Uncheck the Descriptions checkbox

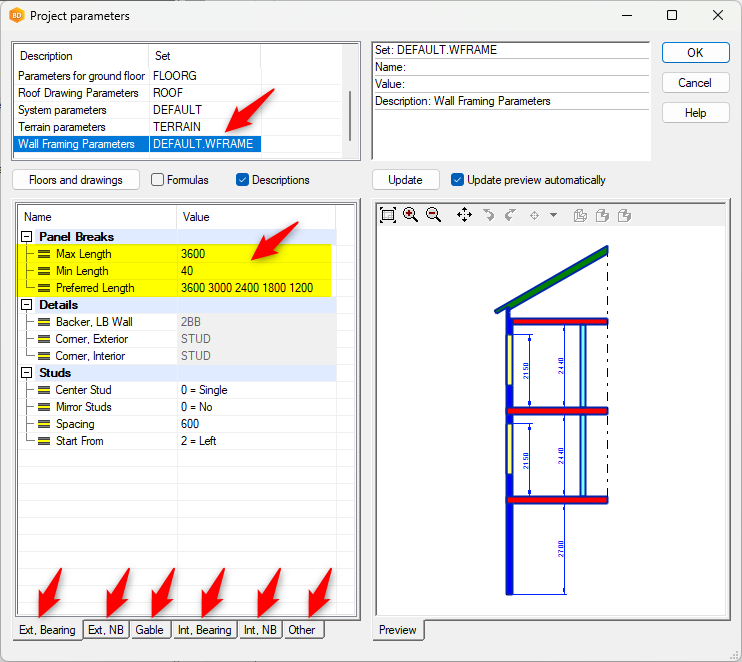pyautogui.click(x=242, y=180)
